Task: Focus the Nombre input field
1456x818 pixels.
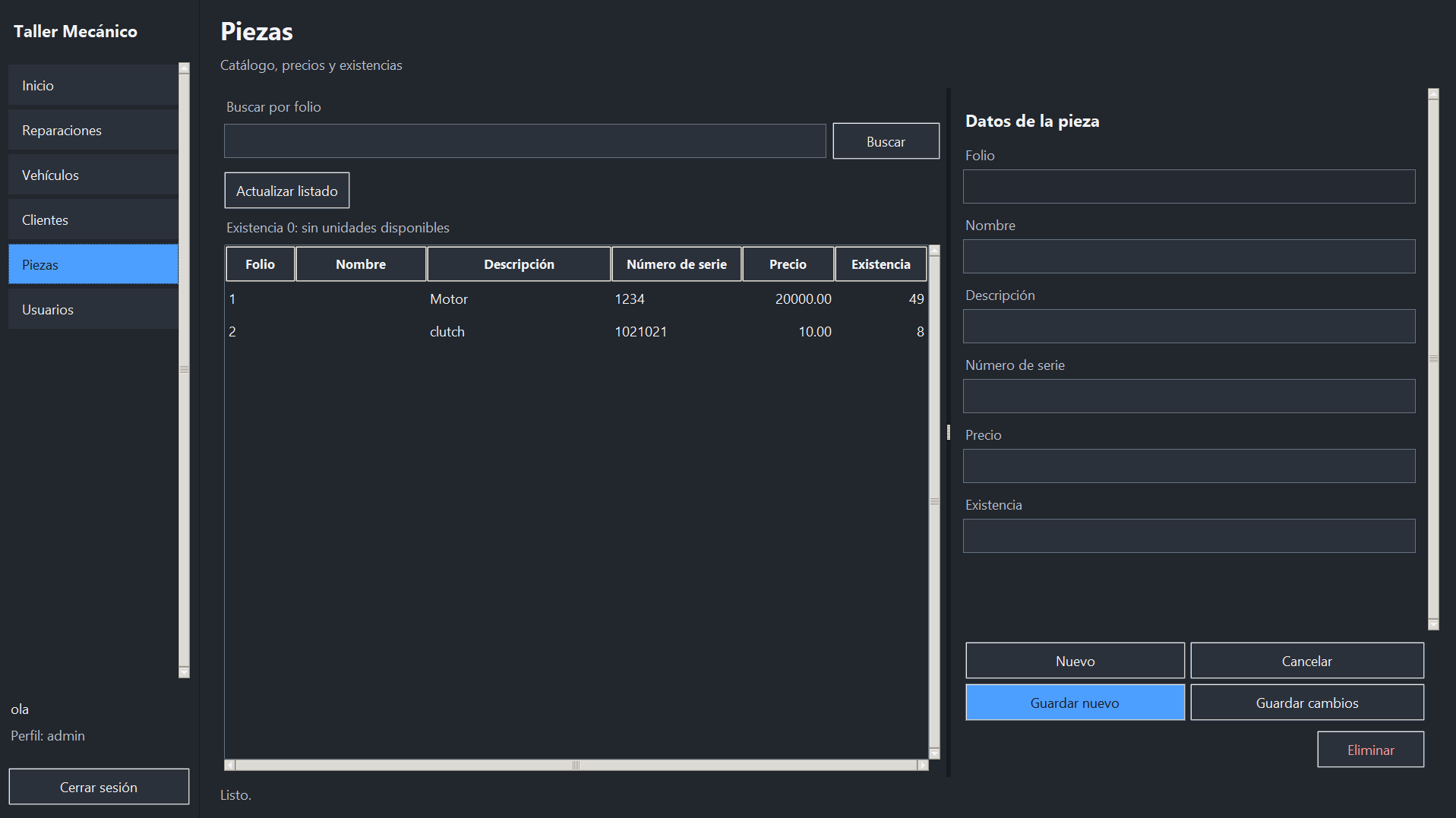Action: click(1189, 256)
